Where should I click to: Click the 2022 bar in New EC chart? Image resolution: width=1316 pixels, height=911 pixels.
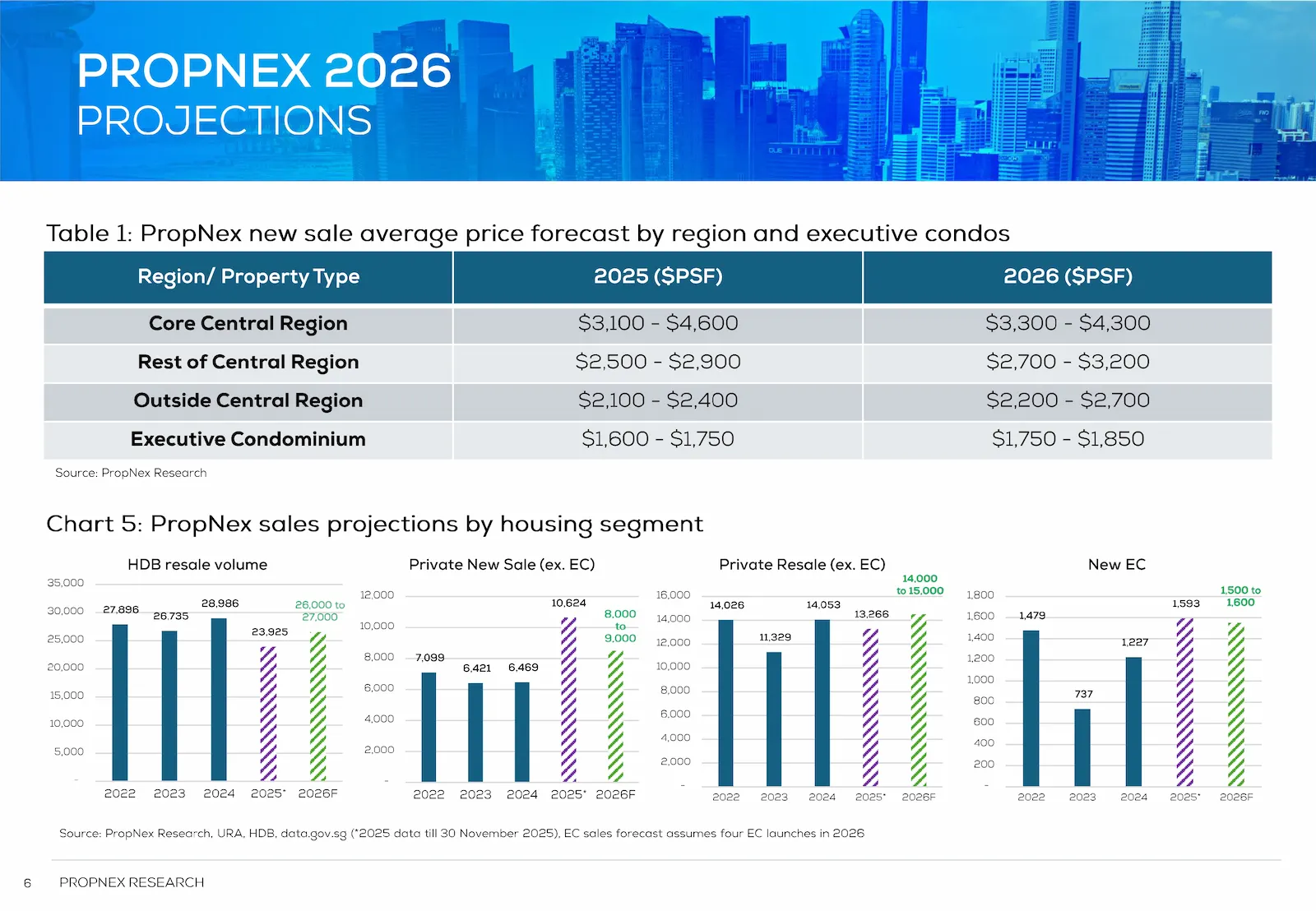[x=1031, y=709]
